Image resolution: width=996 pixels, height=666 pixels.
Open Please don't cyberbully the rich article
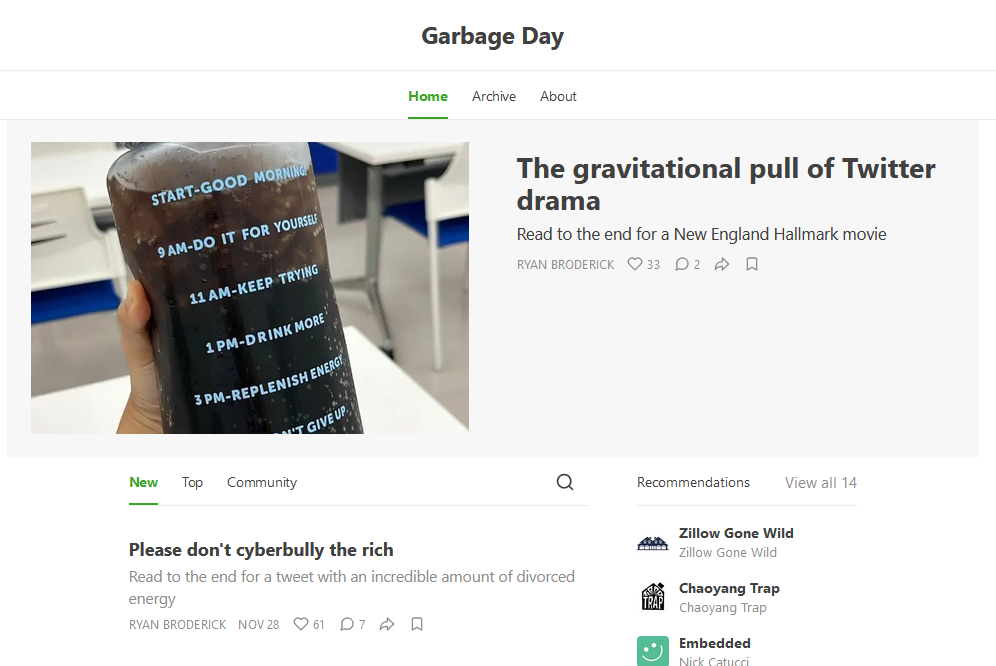pos(261,550)
